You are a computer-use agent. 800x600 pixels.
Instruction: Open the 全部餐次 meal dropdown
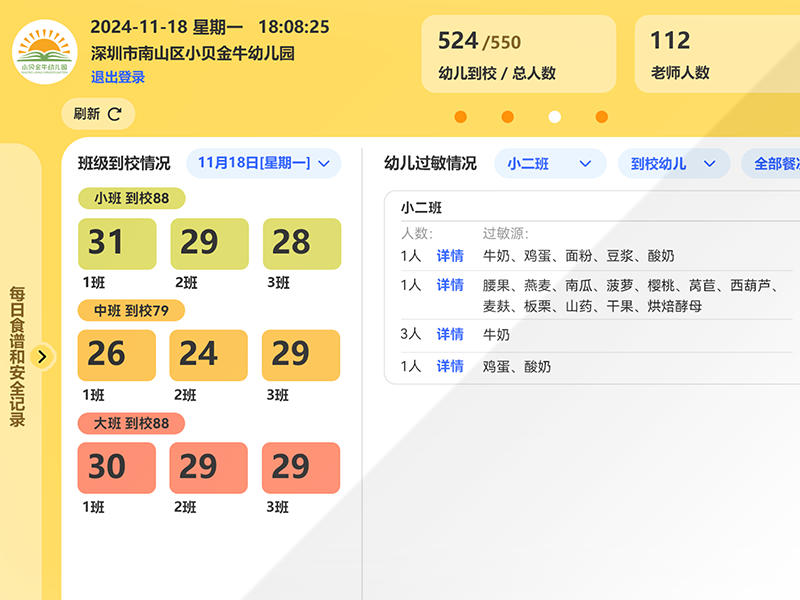pos(772,164)
